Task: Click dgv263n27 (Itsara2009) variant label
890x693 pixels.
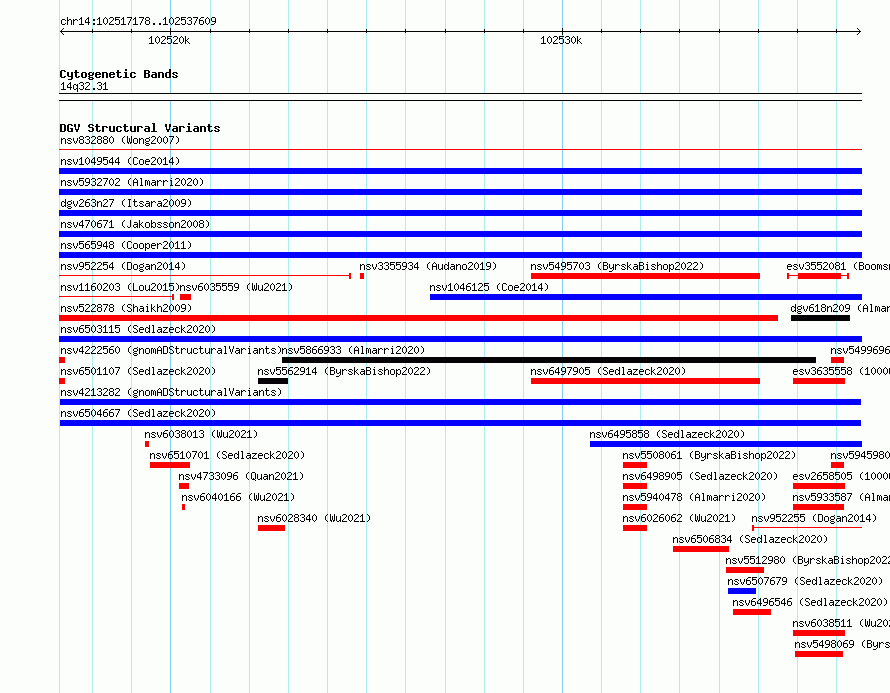Action: pos(126,203)
